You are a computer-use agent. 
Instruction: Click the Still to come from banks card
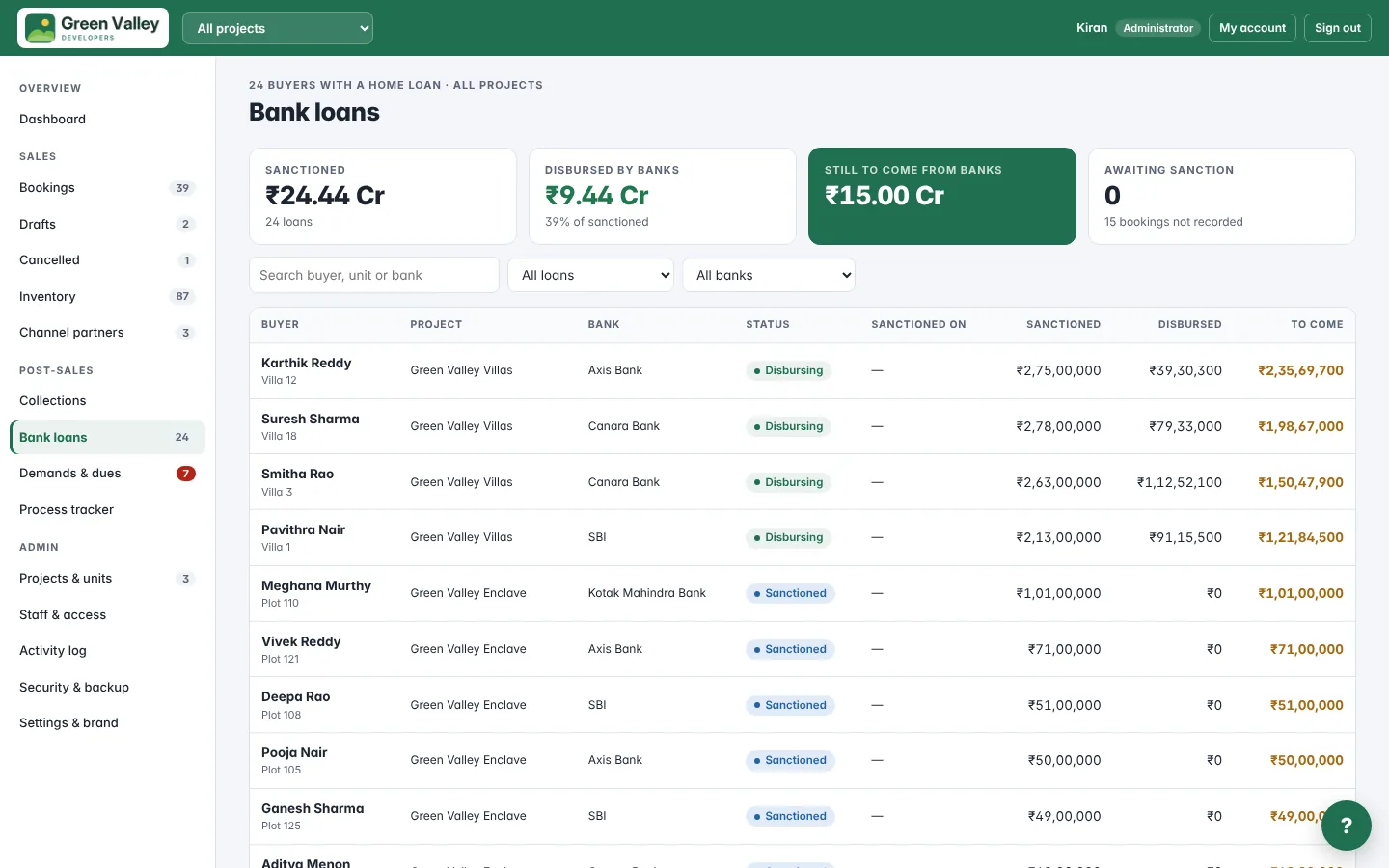942,196
